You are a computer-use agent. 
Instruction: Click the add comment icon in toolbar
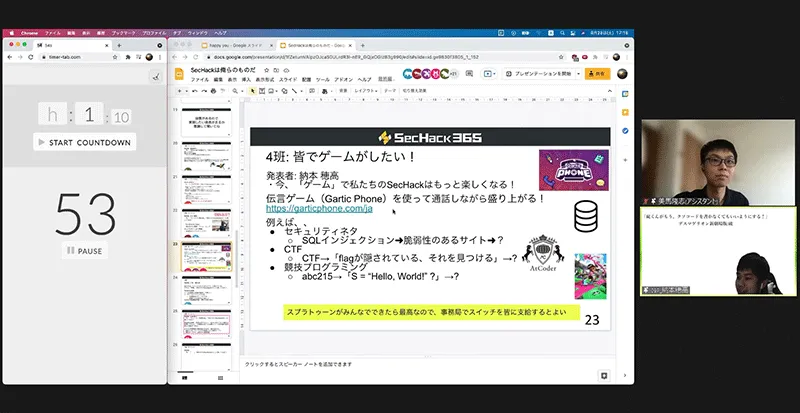point(312,90)
